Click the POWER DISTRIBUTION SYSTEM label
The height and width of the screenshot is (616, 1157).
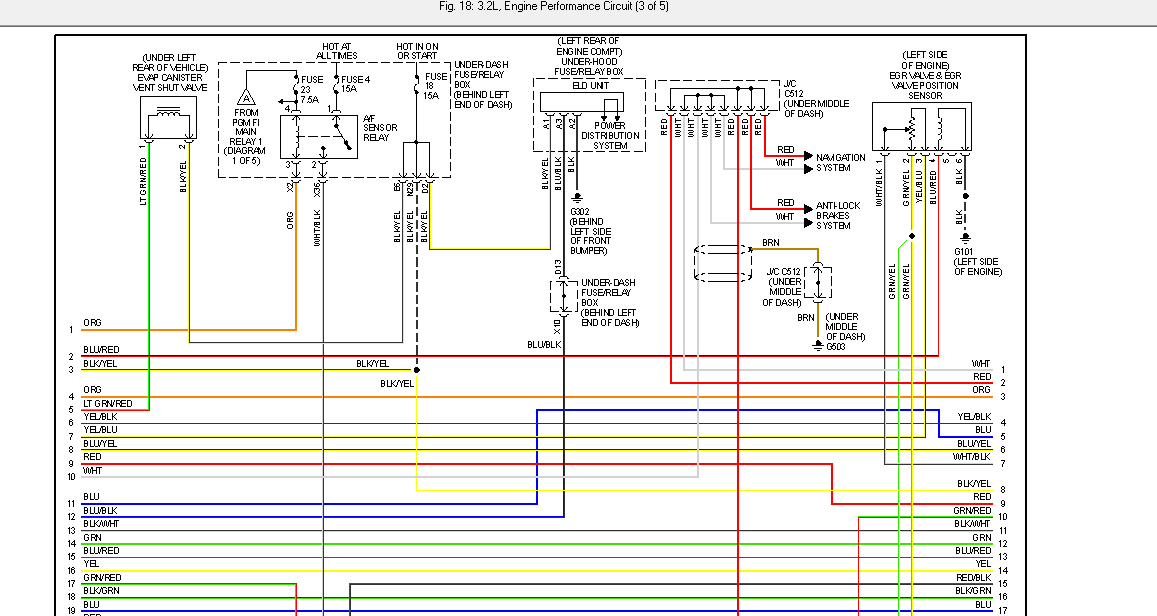(610, 136)
